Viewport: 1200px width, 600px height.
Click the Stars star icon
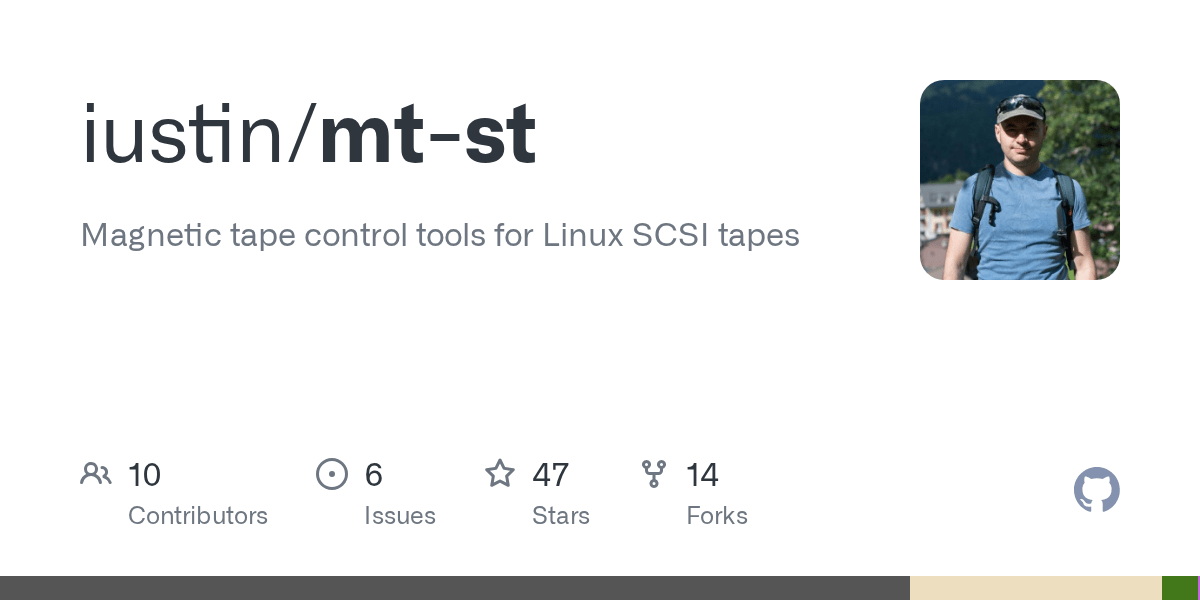[500, 474]
